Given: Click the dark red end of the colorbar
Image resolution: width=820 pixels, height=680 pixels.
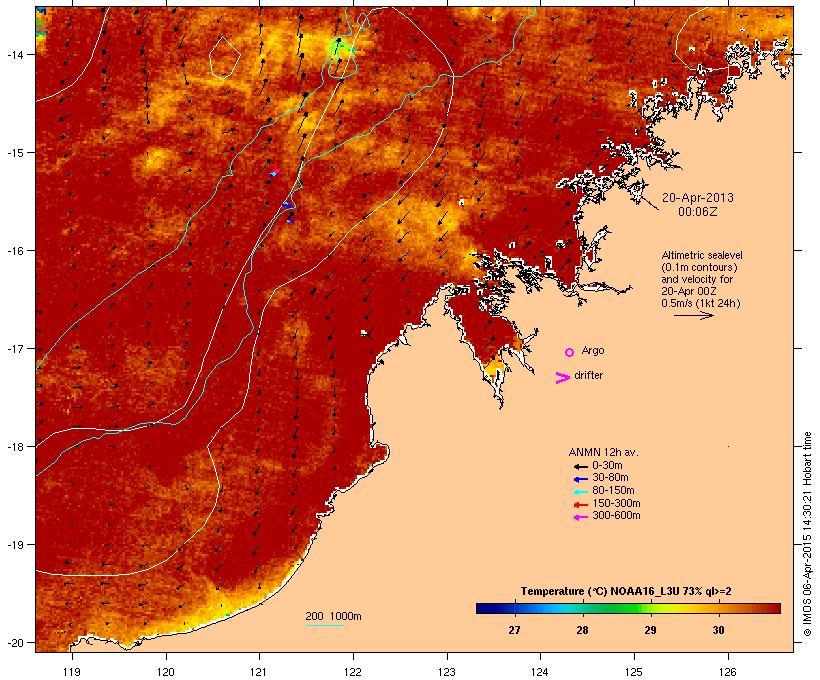Looking at the screenshot, I should point(775,608).
